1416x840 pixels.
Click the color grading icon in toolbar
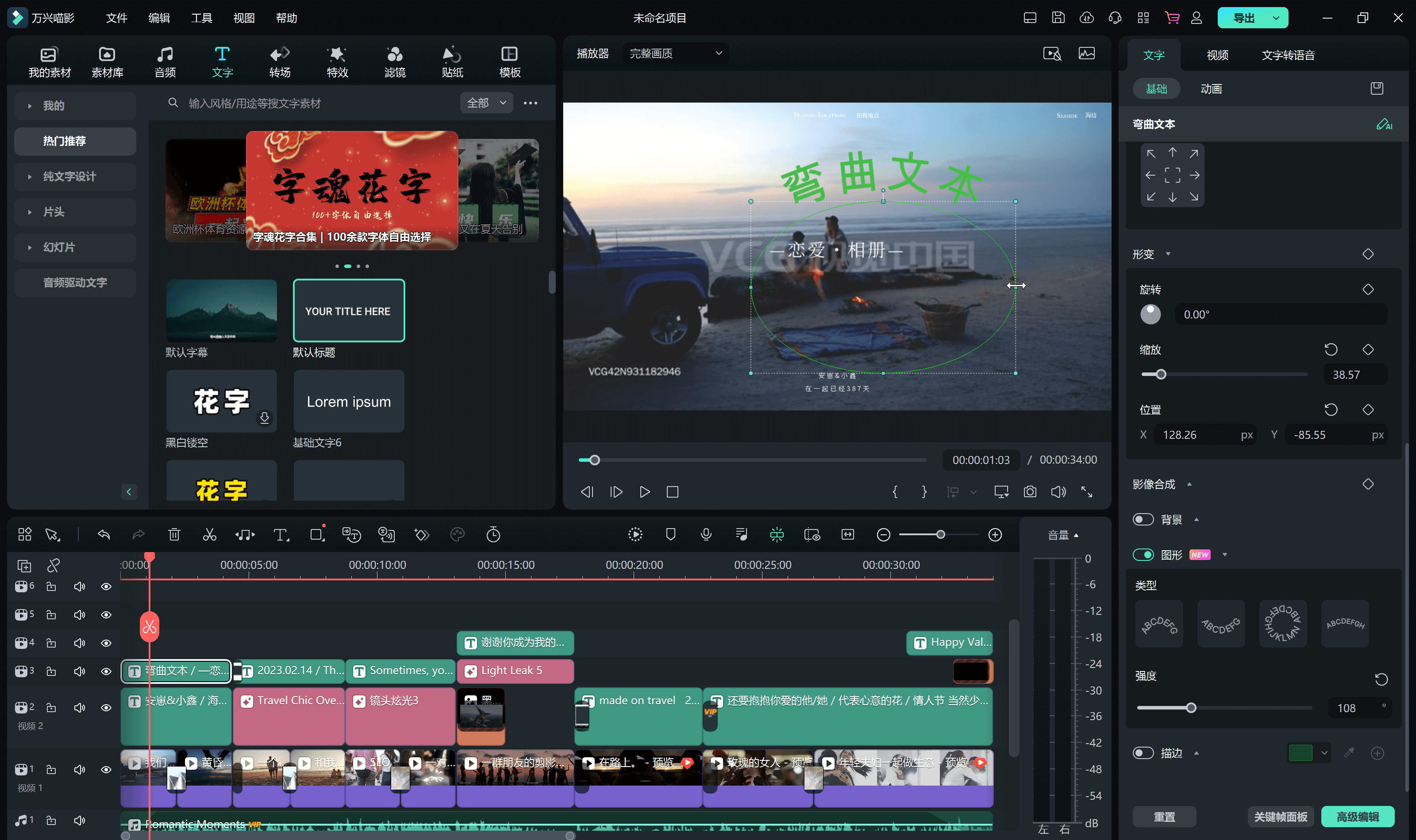click(x=457, y=534)
